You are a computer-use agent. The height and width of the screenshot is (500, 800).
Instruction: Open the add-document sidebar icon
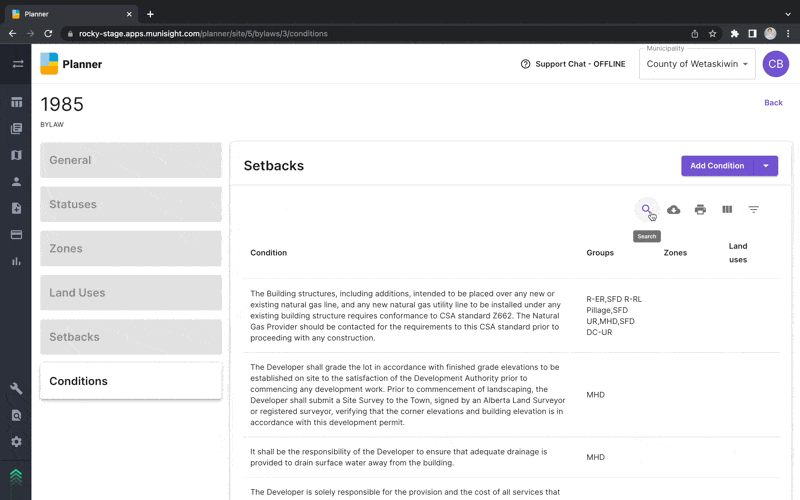(16, 208)
